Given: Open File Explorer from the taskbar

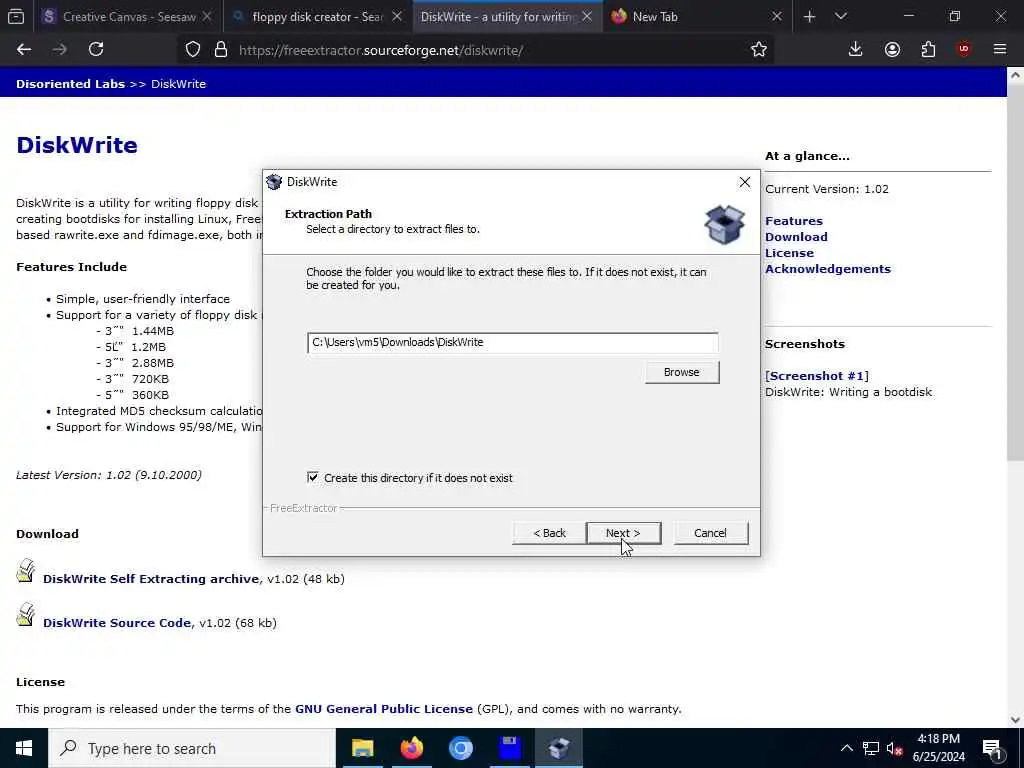Looking at the screenshot, I should click(x=362, y=748).
